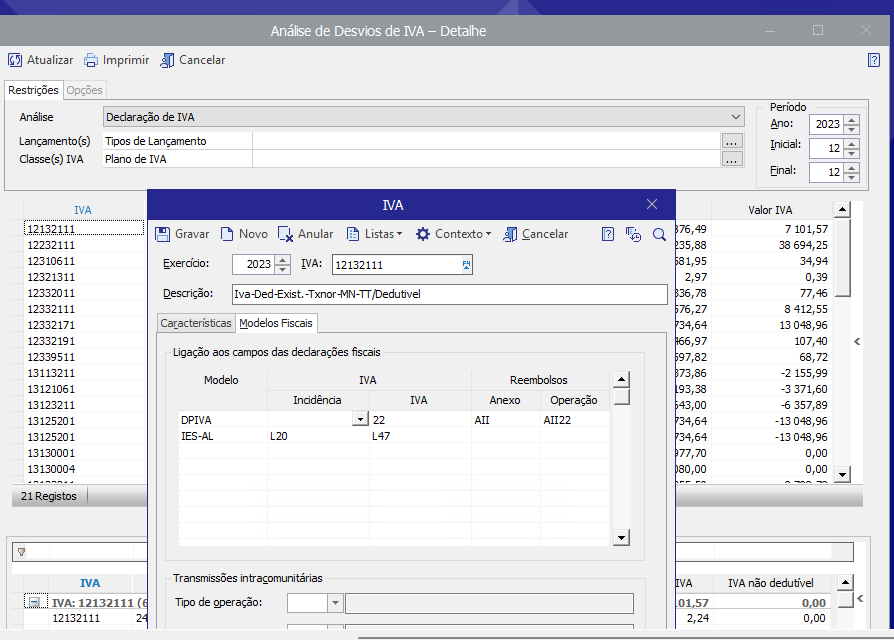Click the Descrição text field
The image size is (894, 640).
coord(448,294)
